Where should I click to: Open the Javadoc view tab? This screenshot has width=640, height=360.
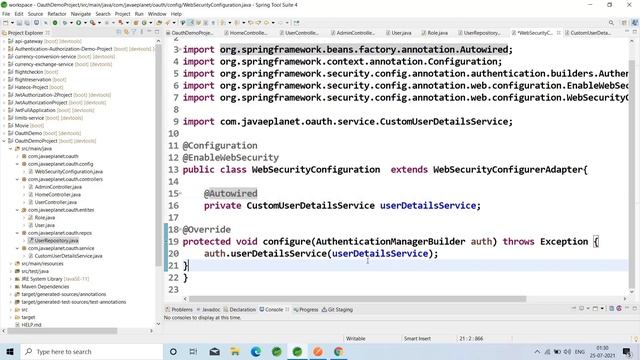click(x=208, y=309)
